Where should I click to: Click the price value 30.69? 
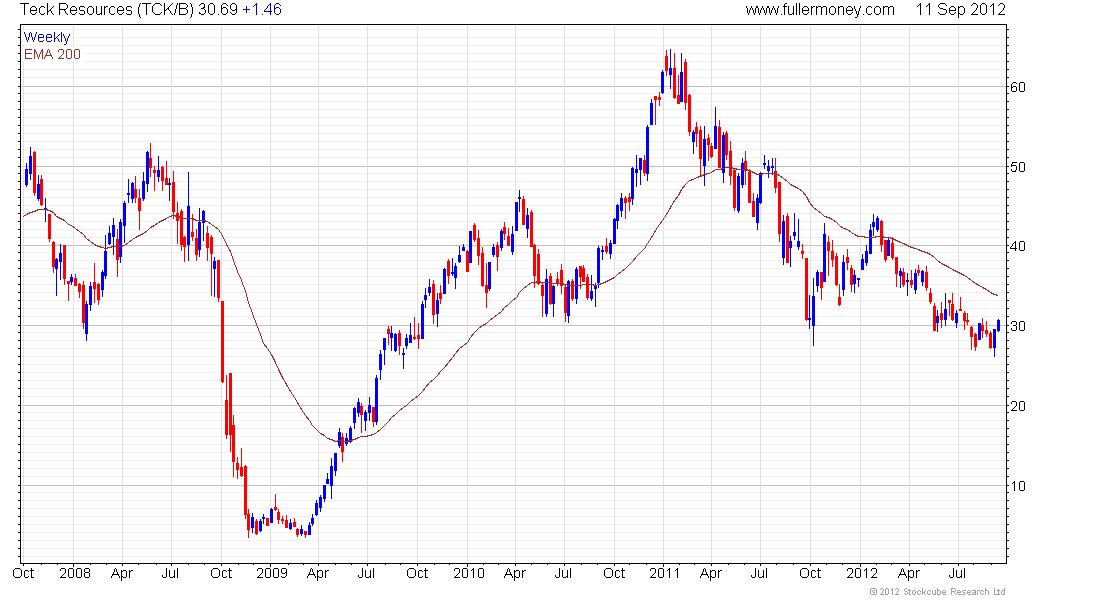[218, 10]
